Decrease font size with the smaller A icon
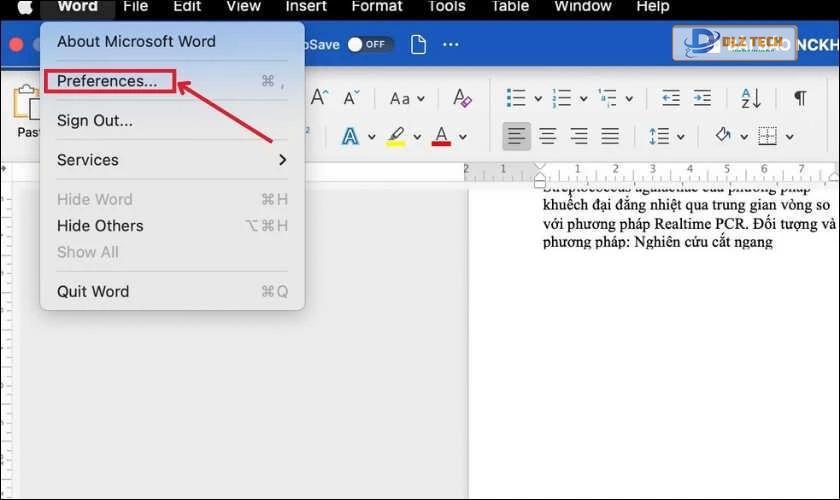This screenshot has width=840, height=500. coord(351,98)
